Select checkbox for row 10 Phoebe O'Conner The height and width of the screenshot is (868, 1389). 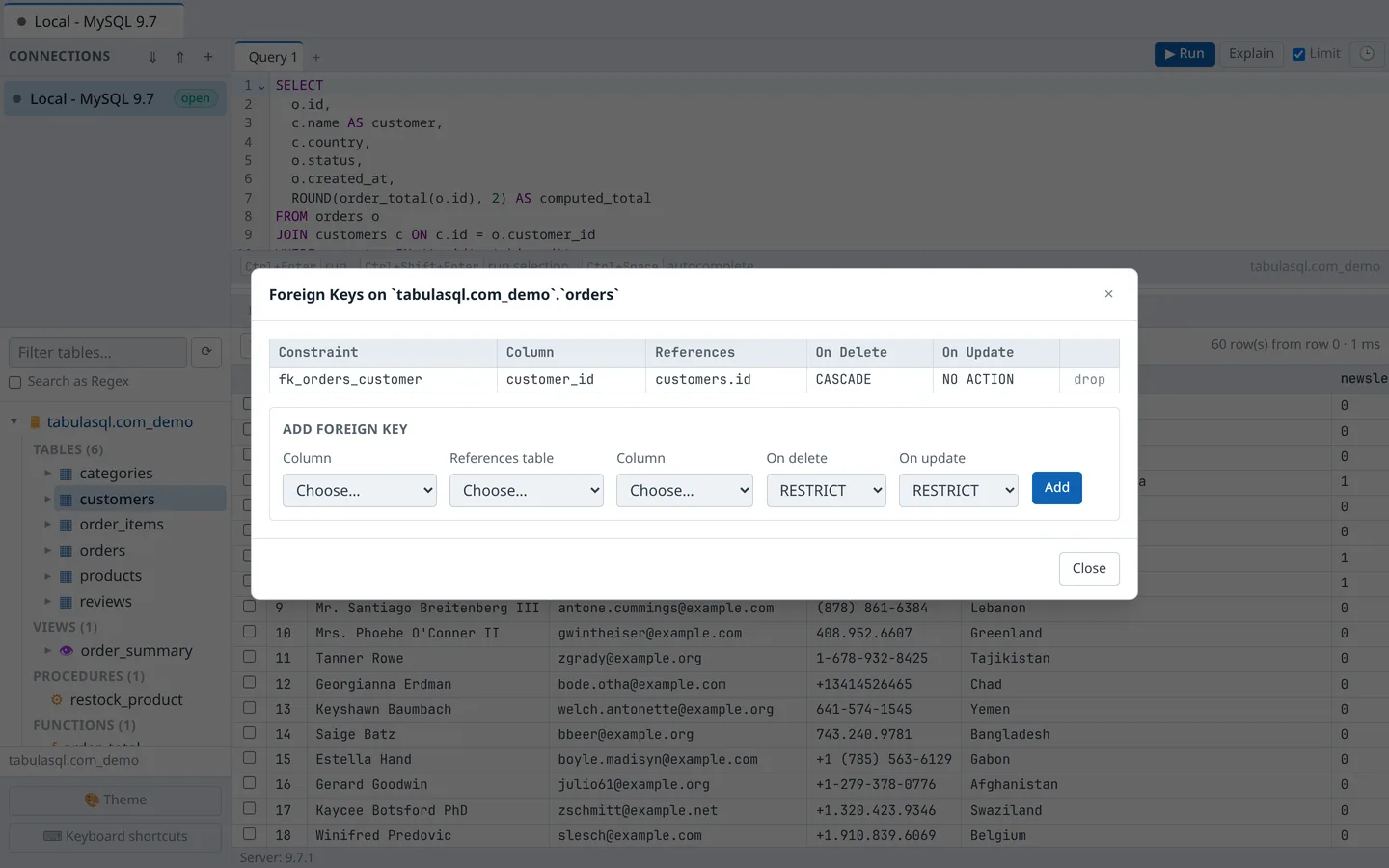coord(249,632)
